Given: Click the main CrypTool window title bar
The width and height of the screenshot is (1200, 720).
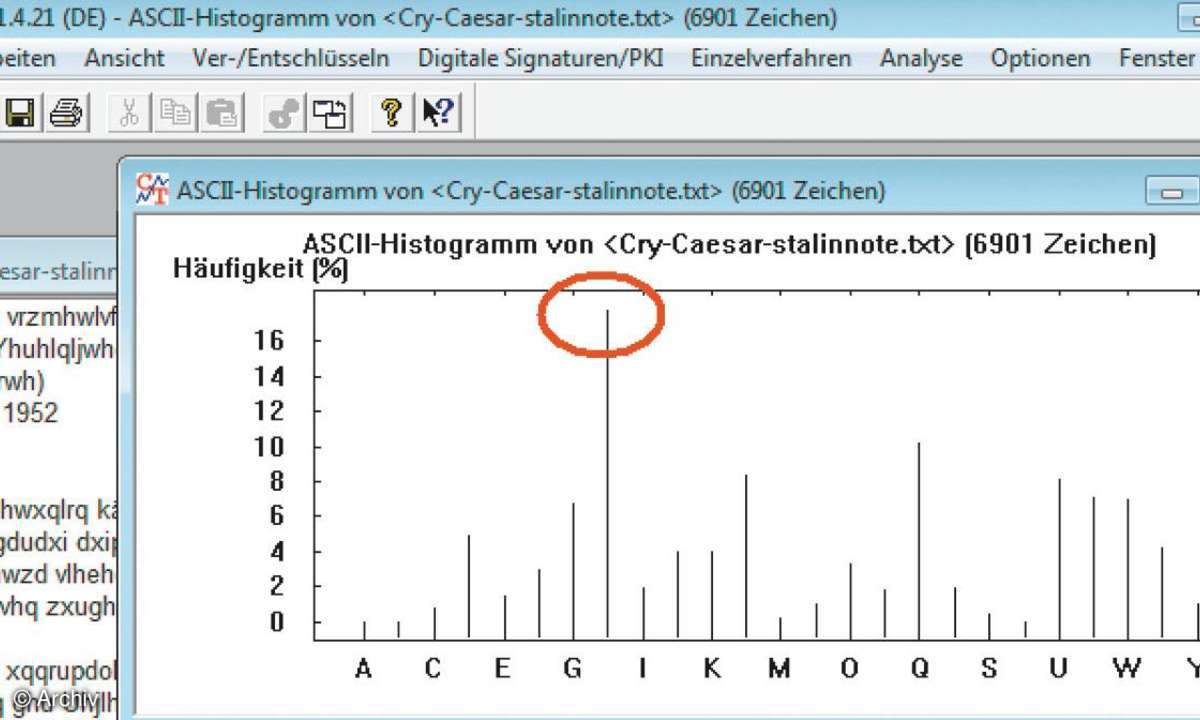Looking at the screenshot, I should tap(600, 18).
